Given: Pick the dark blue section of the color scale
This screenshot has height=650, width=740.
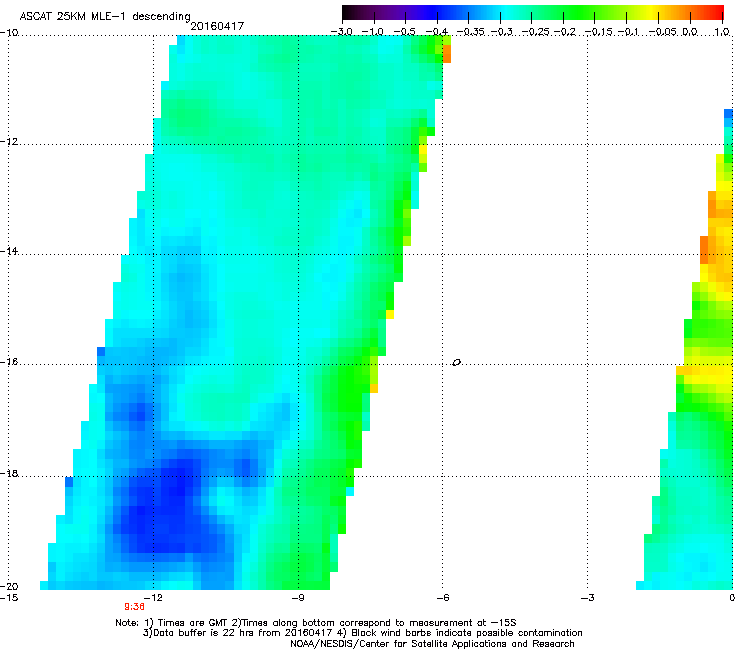Looking at the screenshot, I should [x=432, y=12].
